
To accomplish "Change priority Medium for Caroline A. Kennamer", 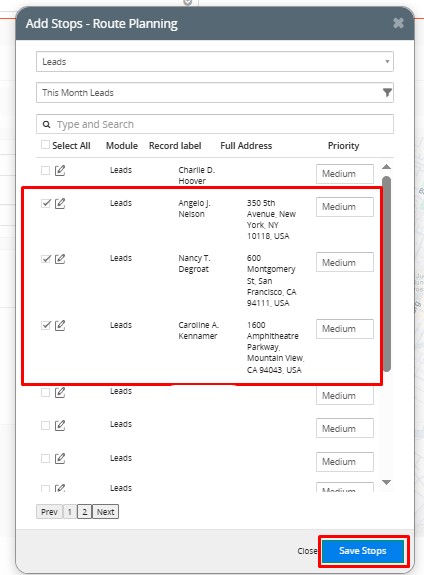I will tap(345, 329).
